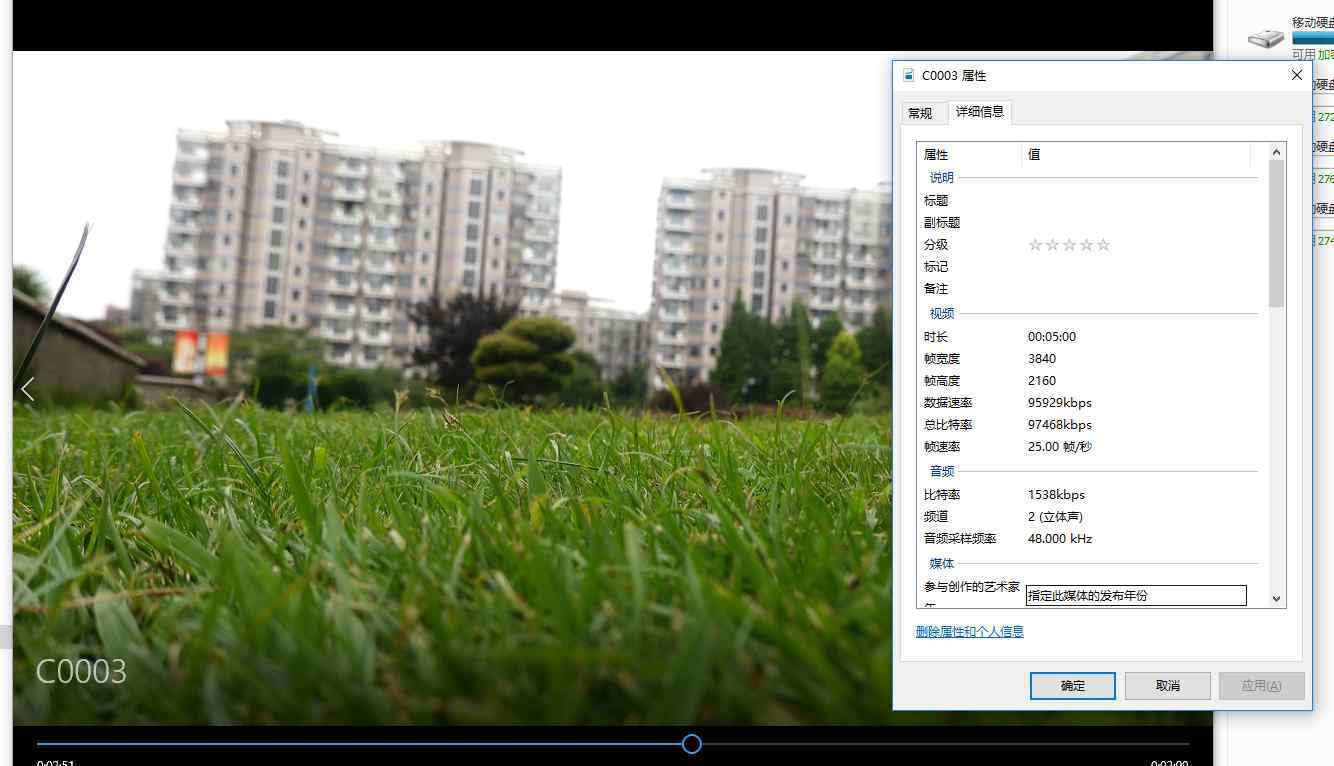Click the C0003 video title overlay
The height and width of the screenshot is (766, 1334).
point(81,671)
